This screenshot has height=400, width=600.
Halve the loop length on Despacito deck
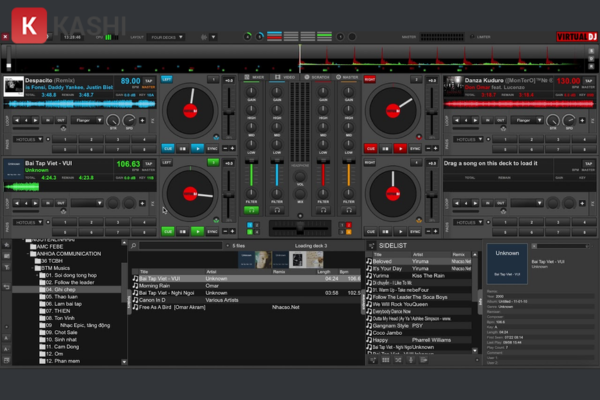pyautogui.click(x=17, y=120)
